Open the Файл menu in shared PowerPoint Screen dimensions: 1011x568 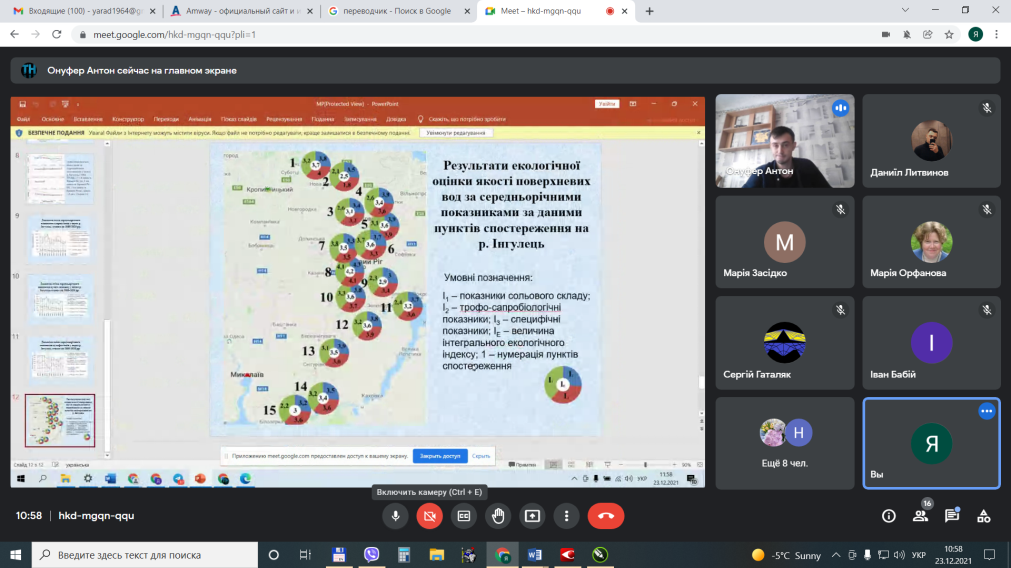click(x=23, y=119)
